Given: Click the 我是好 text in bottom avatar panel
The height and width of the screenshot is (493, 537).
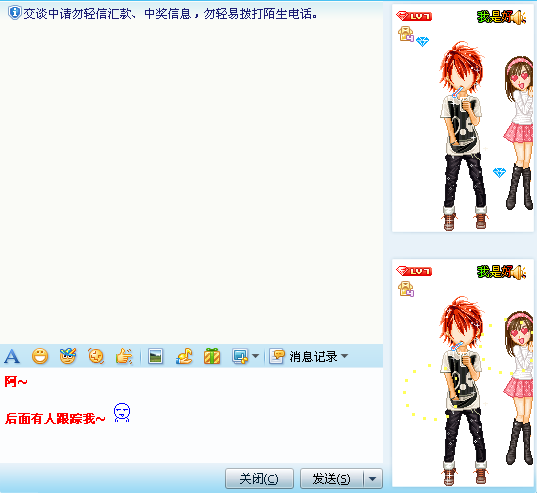Looking at the screenshot, I should point(495,272).
